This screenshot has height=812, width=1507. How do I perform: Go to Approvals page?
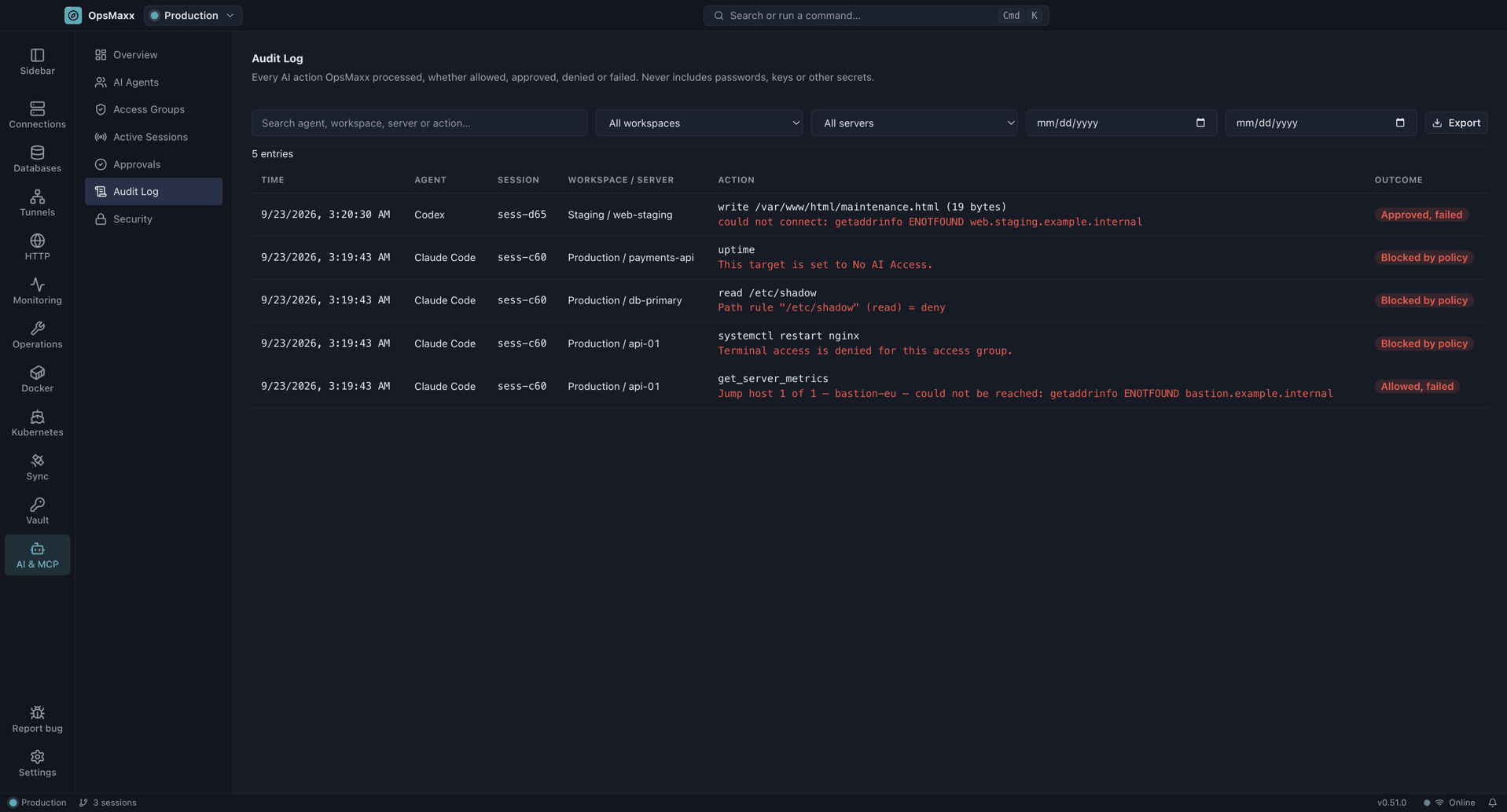pyautogui.click(x=153, y=164)
